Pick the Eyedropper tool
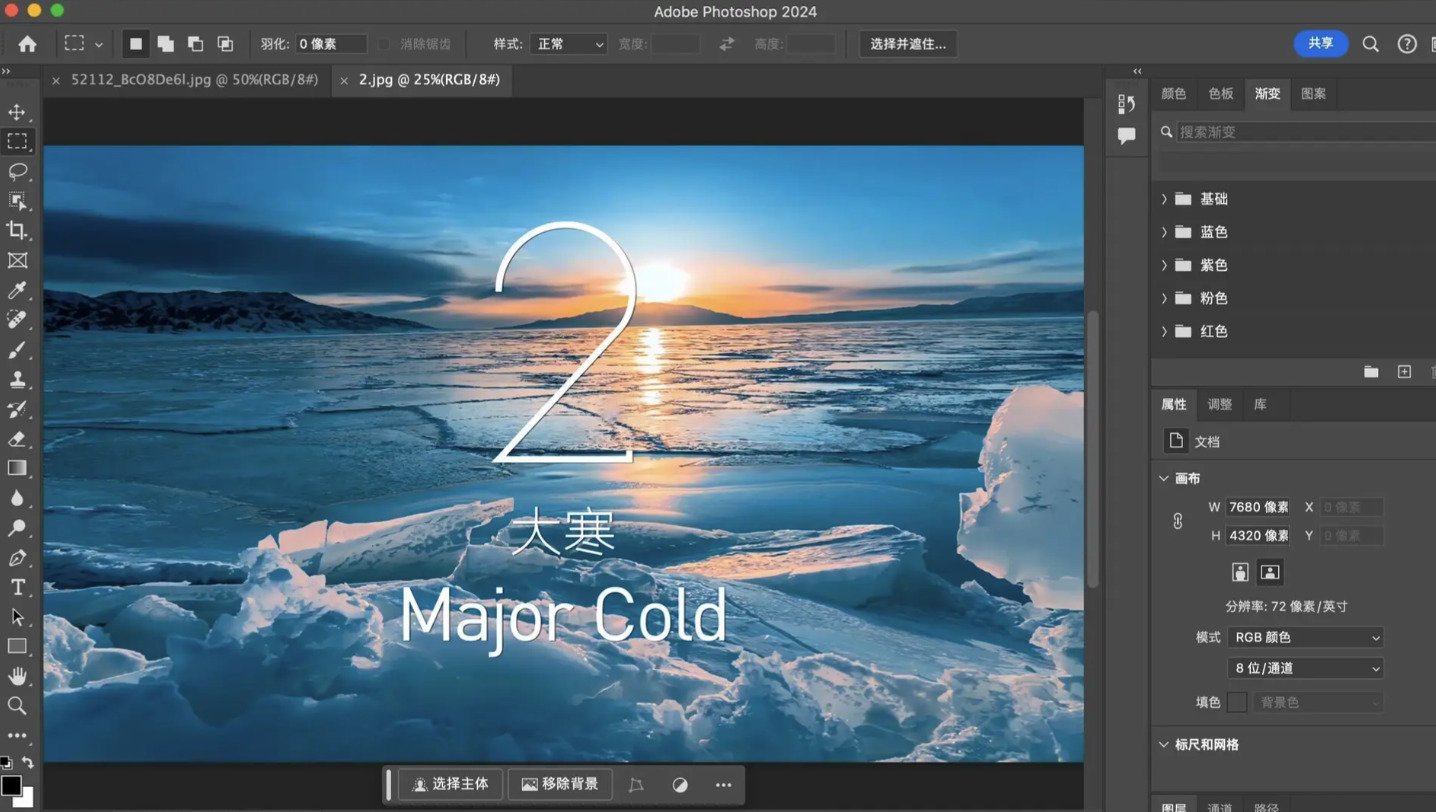Viewport: 1436px width, 812px height. 17,290
